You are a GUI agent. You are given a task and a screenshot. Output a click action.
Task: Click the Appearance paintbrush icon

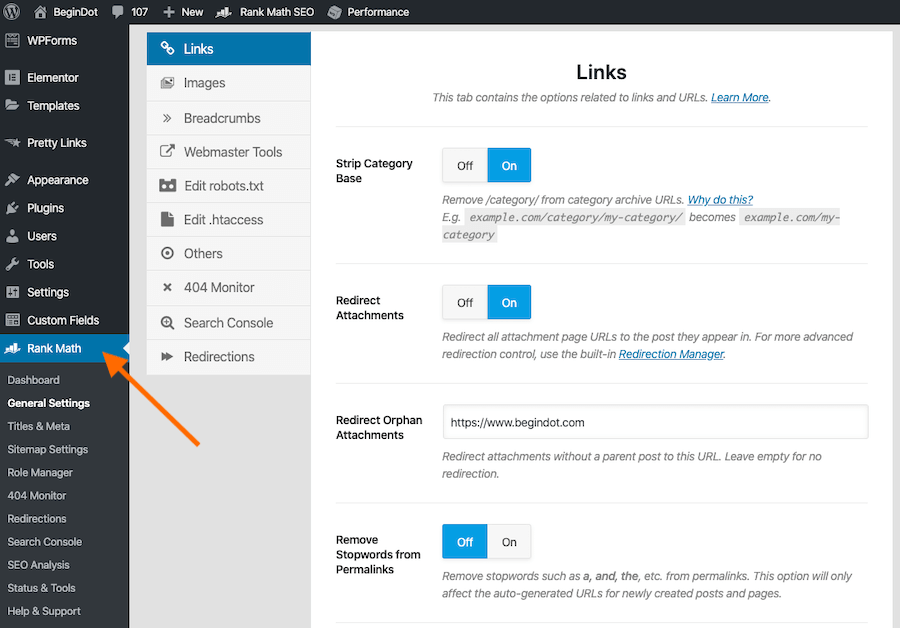(12, 180)
